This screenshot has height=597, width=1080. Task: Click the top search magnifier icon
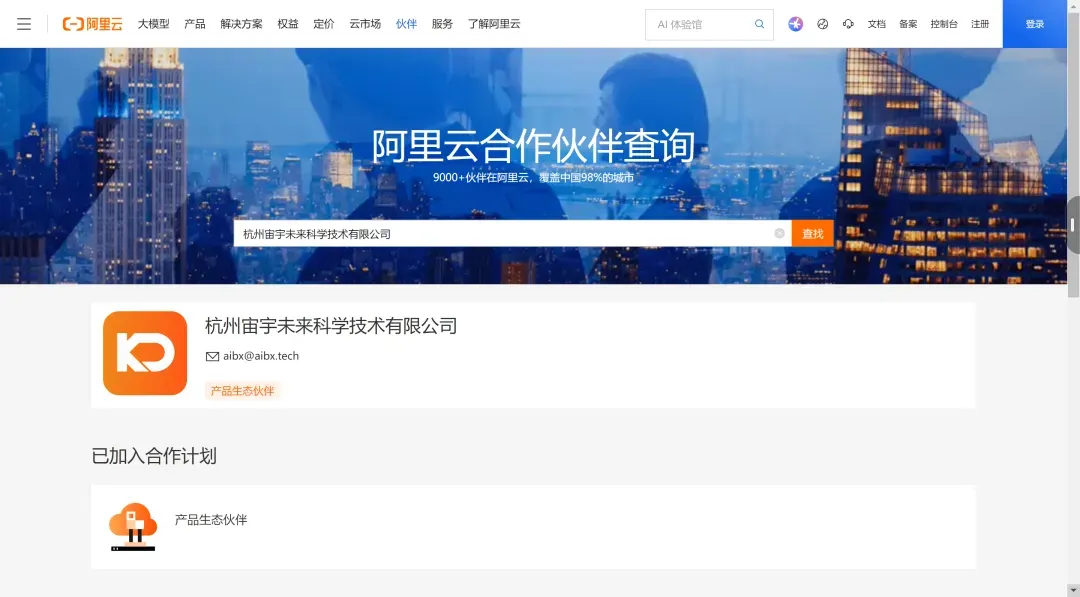click(x=759, y=24)
